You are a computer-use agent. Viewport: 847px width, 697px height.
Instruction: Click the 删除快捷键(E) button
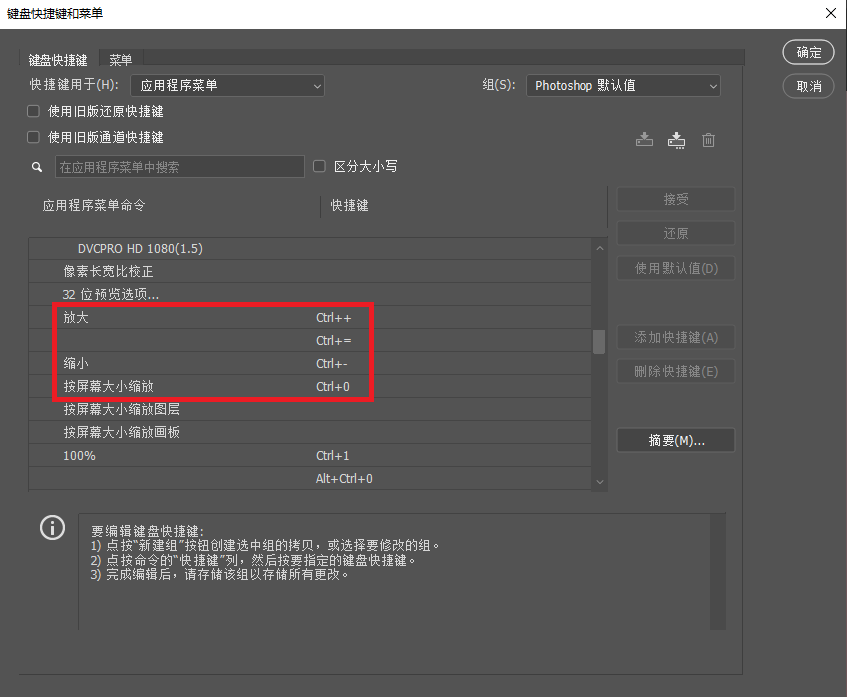(675, 371)
